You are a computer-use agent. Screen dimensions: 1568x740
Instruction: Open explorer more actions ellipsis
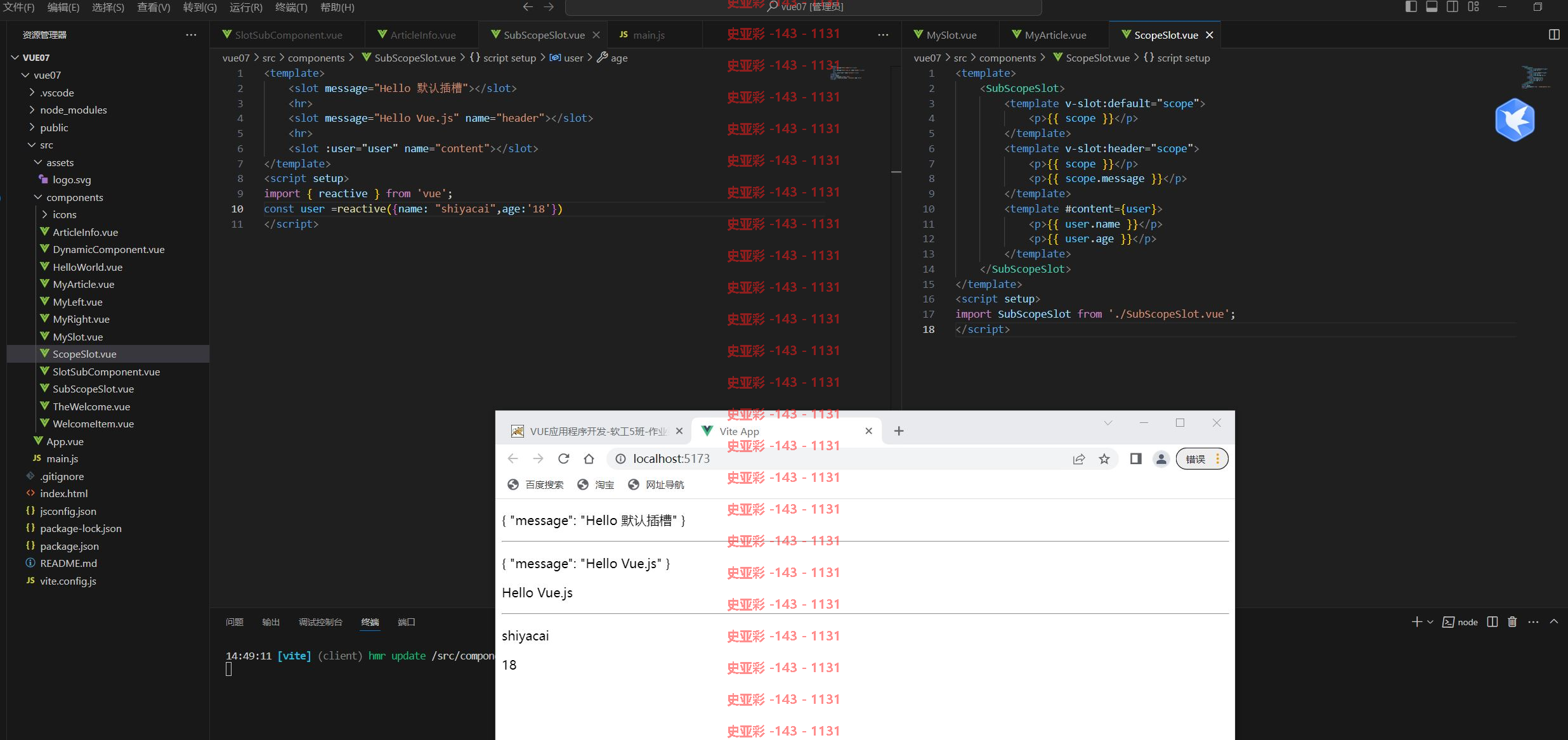click(191, 35)
